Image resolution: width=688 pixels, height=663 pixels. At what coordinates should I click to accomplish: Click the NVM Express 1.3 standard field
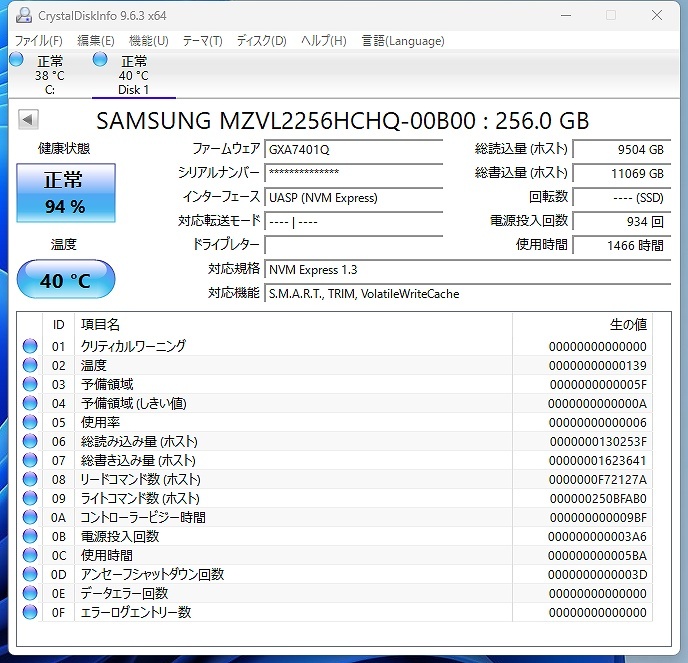(468, 269)
